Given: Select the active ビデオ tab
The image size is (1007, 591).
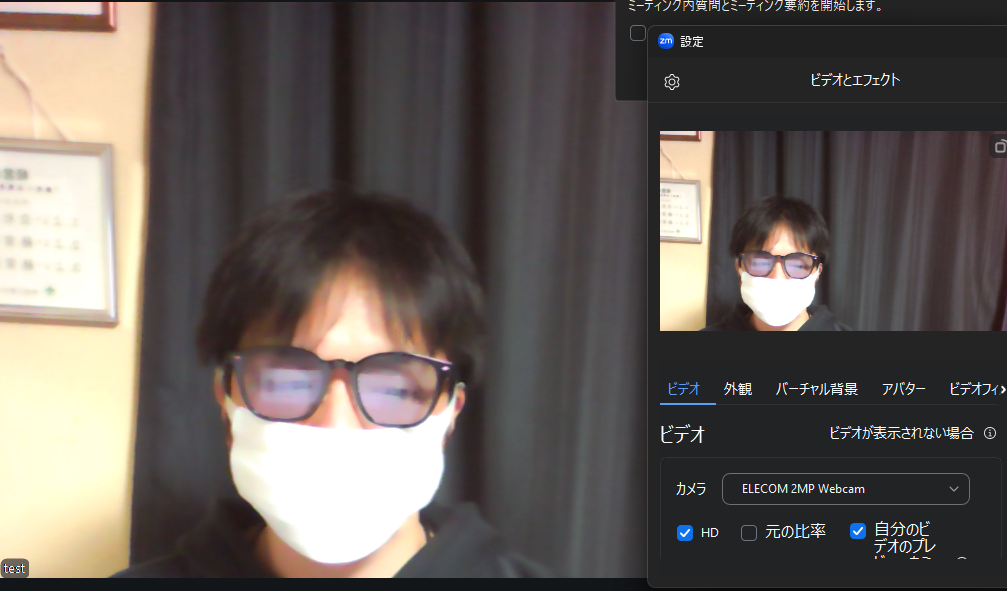Looking at the screenshot, I should (x=684, y=389).
